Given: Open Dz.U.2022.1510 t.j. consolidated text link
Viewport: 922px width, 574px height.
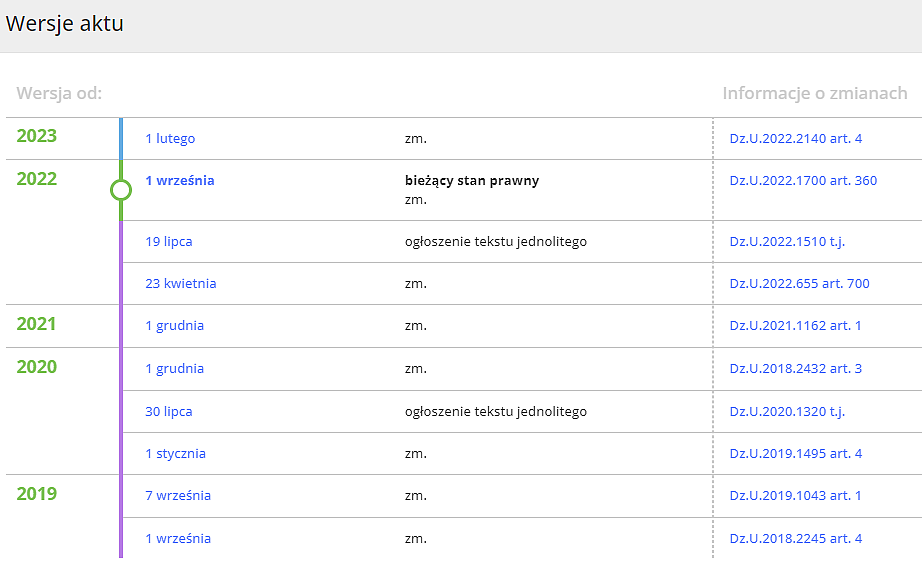Looking at the screenshot, I should tap(788, 242).
